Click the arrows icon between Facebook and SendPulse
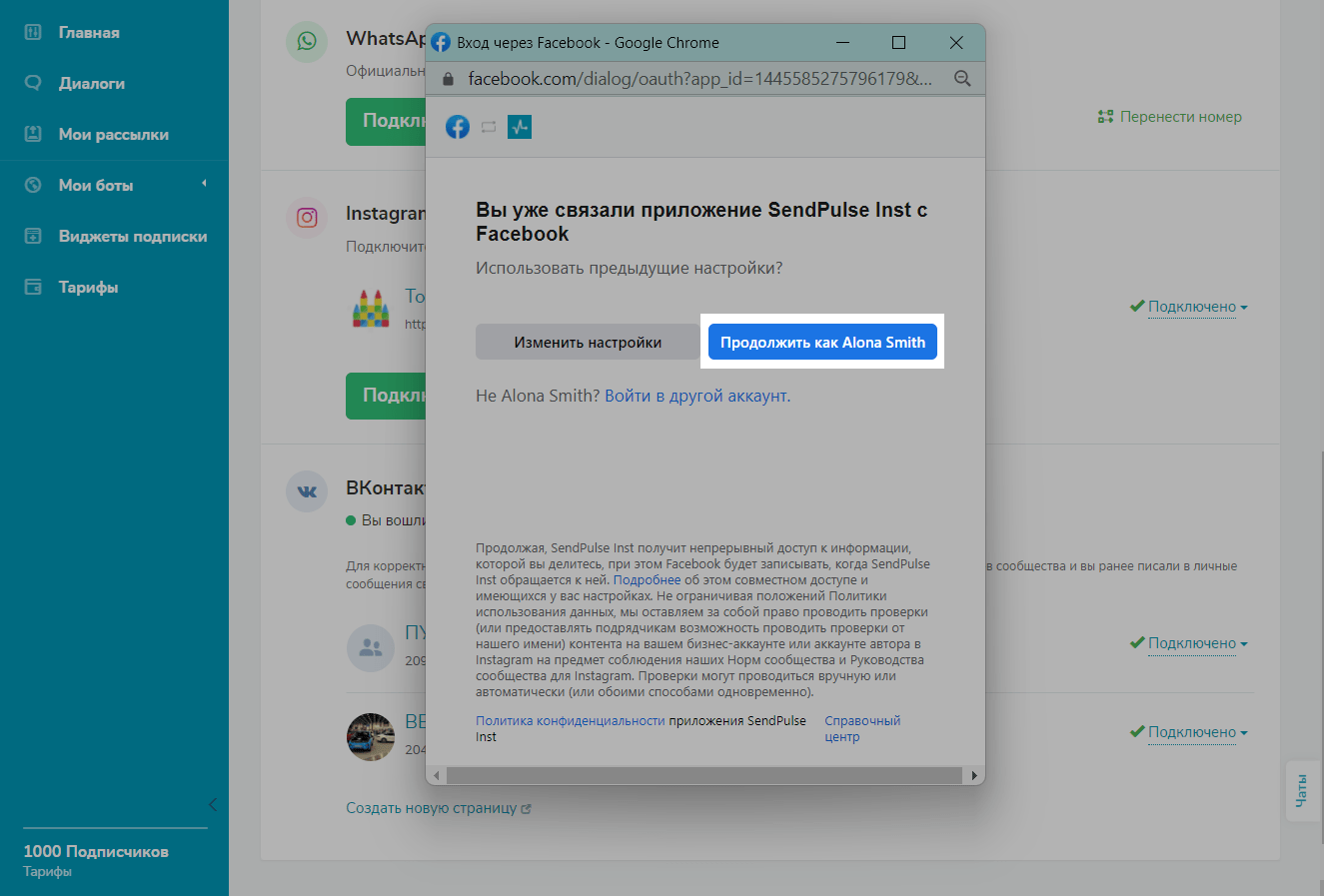 coord(489,127)
